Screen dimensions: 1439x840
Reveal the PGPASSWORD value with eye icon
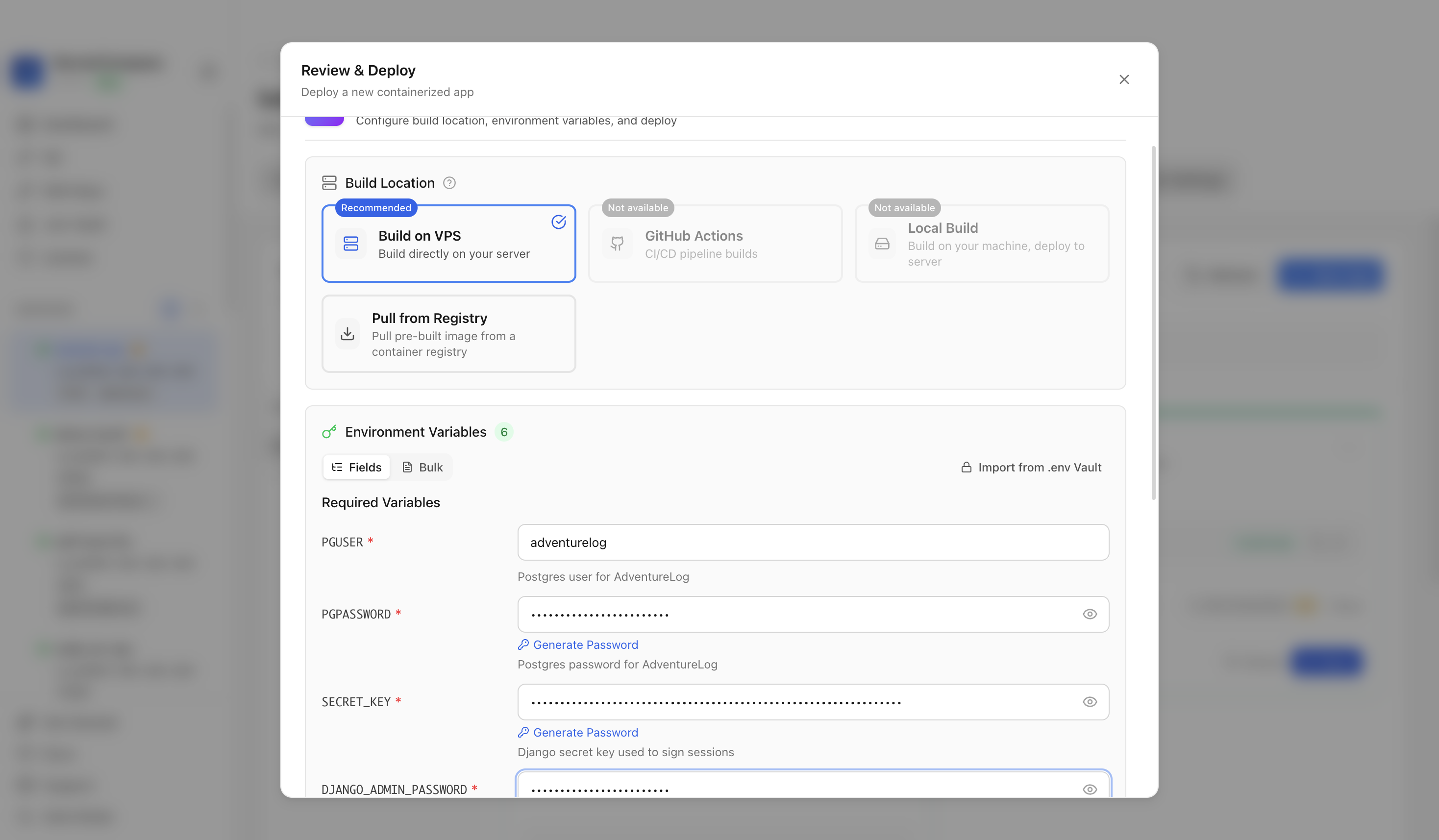point(1090,615)
